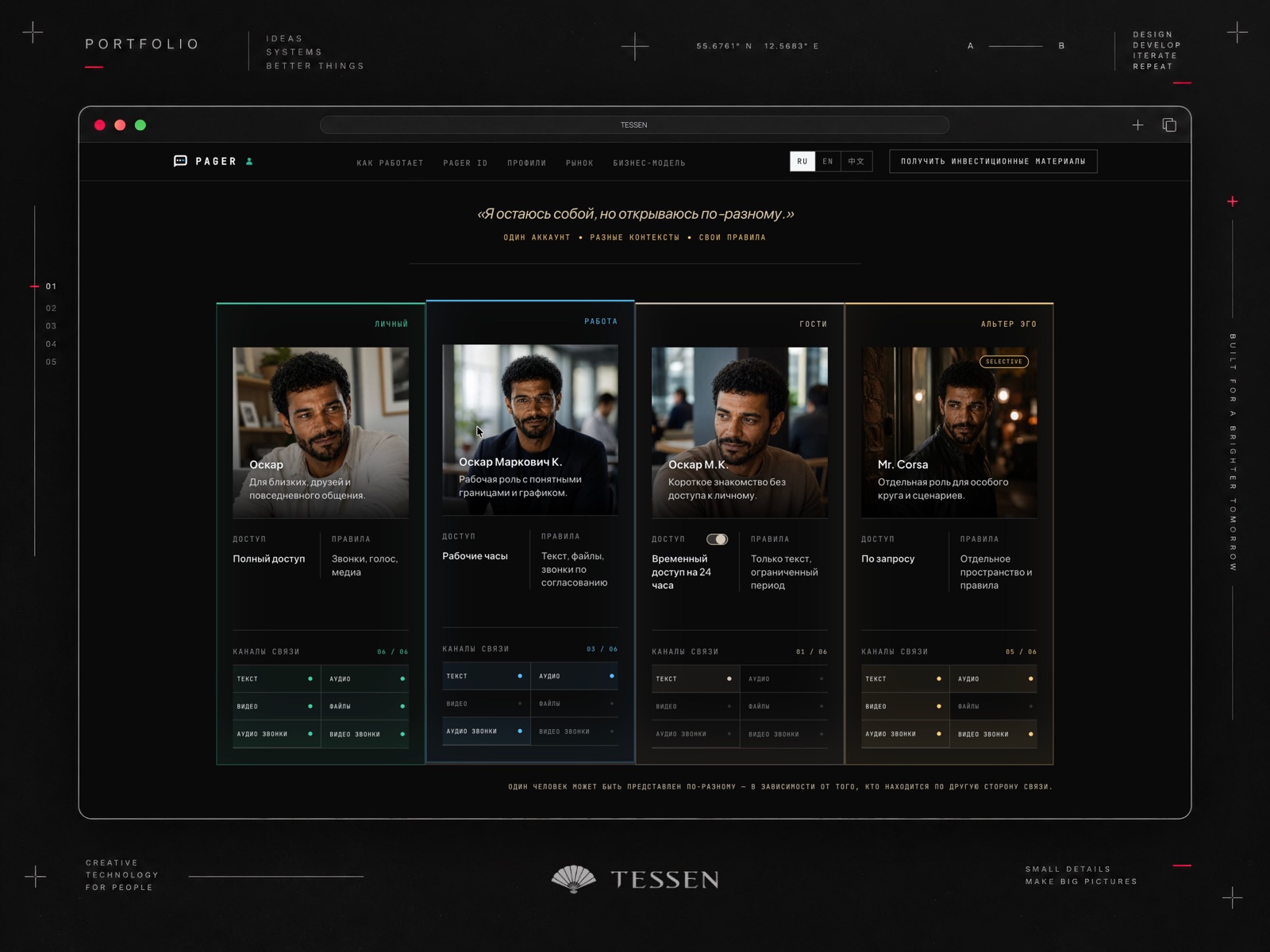Jump to page marker 05
This screenshot has height=952, width=1270.
coord(51,362)
